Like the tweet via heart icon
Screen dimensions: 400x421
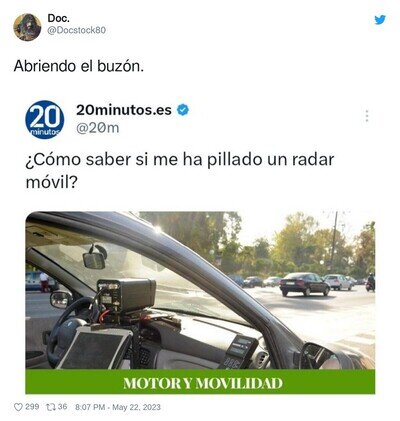click(x=18, y=407)
